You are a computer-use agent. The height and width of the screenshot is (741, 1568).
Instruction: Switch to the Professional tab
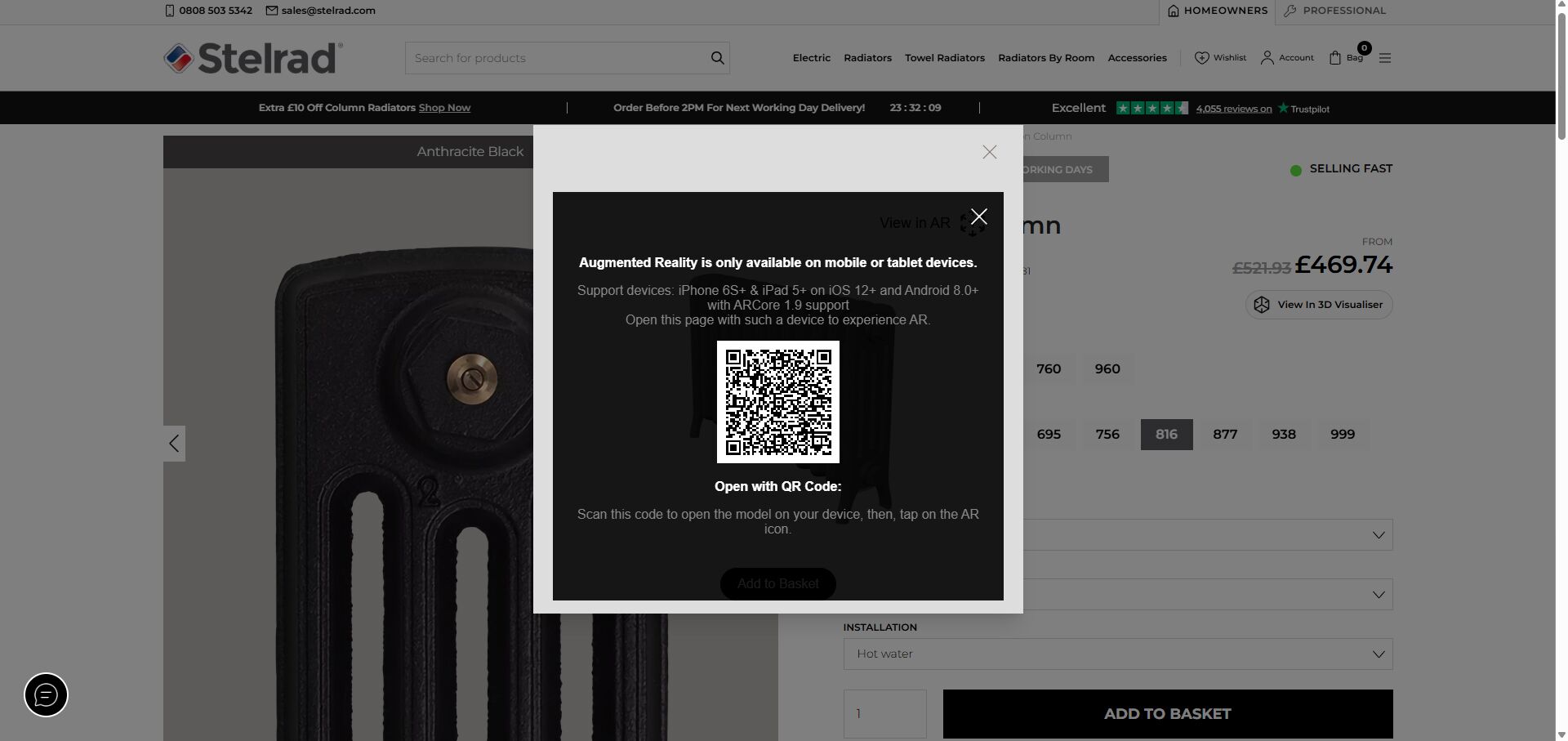point(1334,11)
